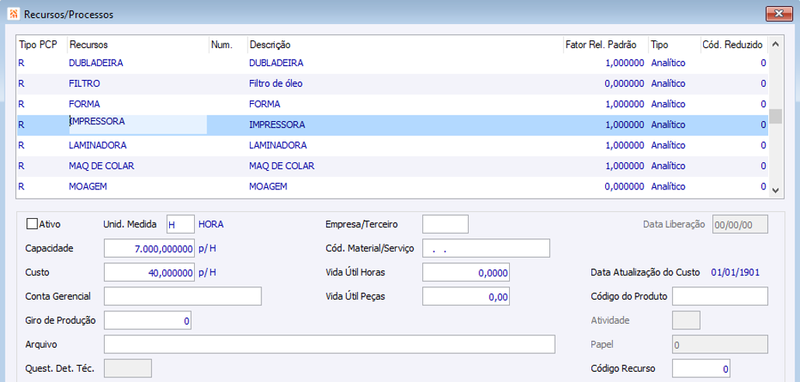The height and width of the screenshot is (382, 800).
Task: Click the Empresa/Terceiro field
Action: [x=445, y=224]
